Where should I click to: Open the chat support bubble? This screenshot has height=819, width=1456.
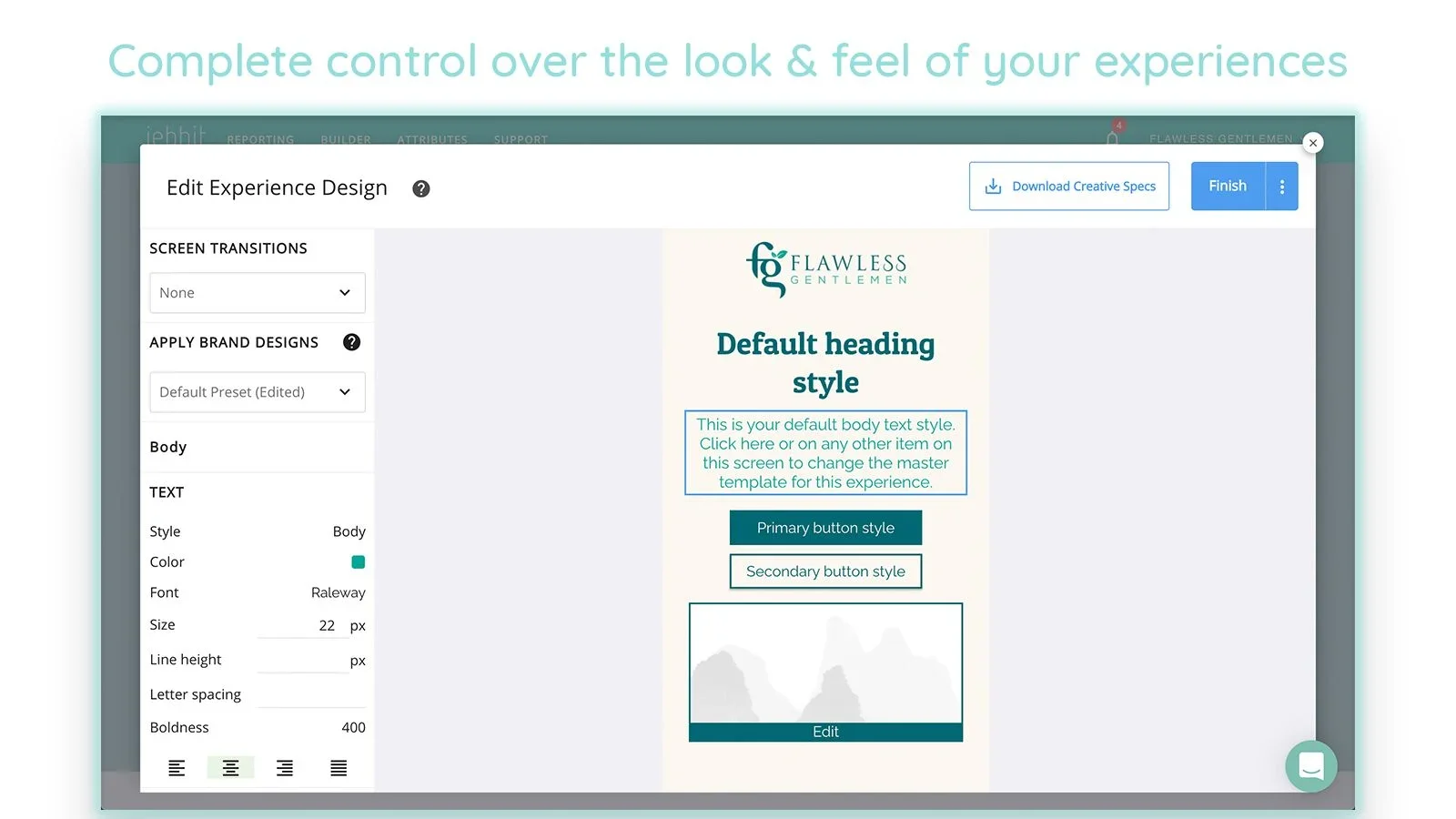(1310, 766)
